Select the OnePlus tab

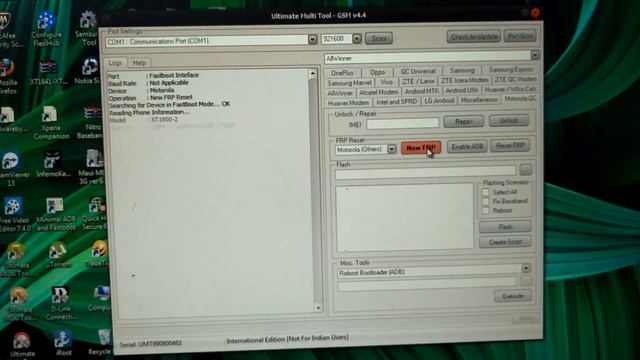click(x=342, y=73)
